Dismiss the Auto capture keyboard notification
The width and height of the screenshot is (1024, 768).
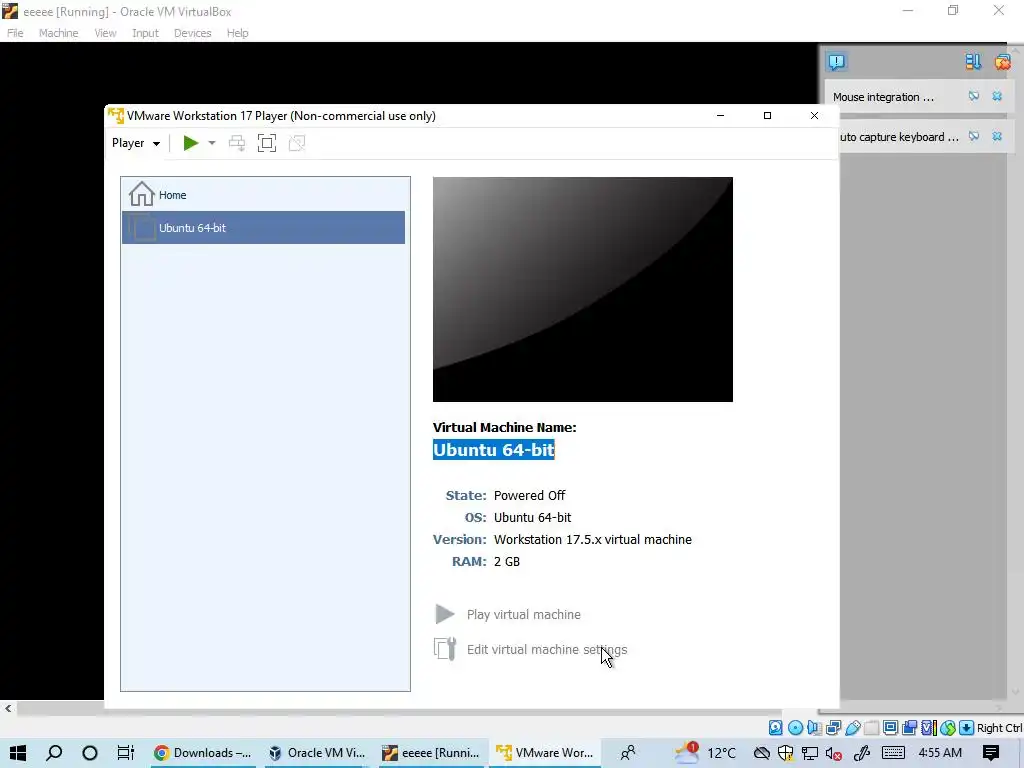[997, 136]
